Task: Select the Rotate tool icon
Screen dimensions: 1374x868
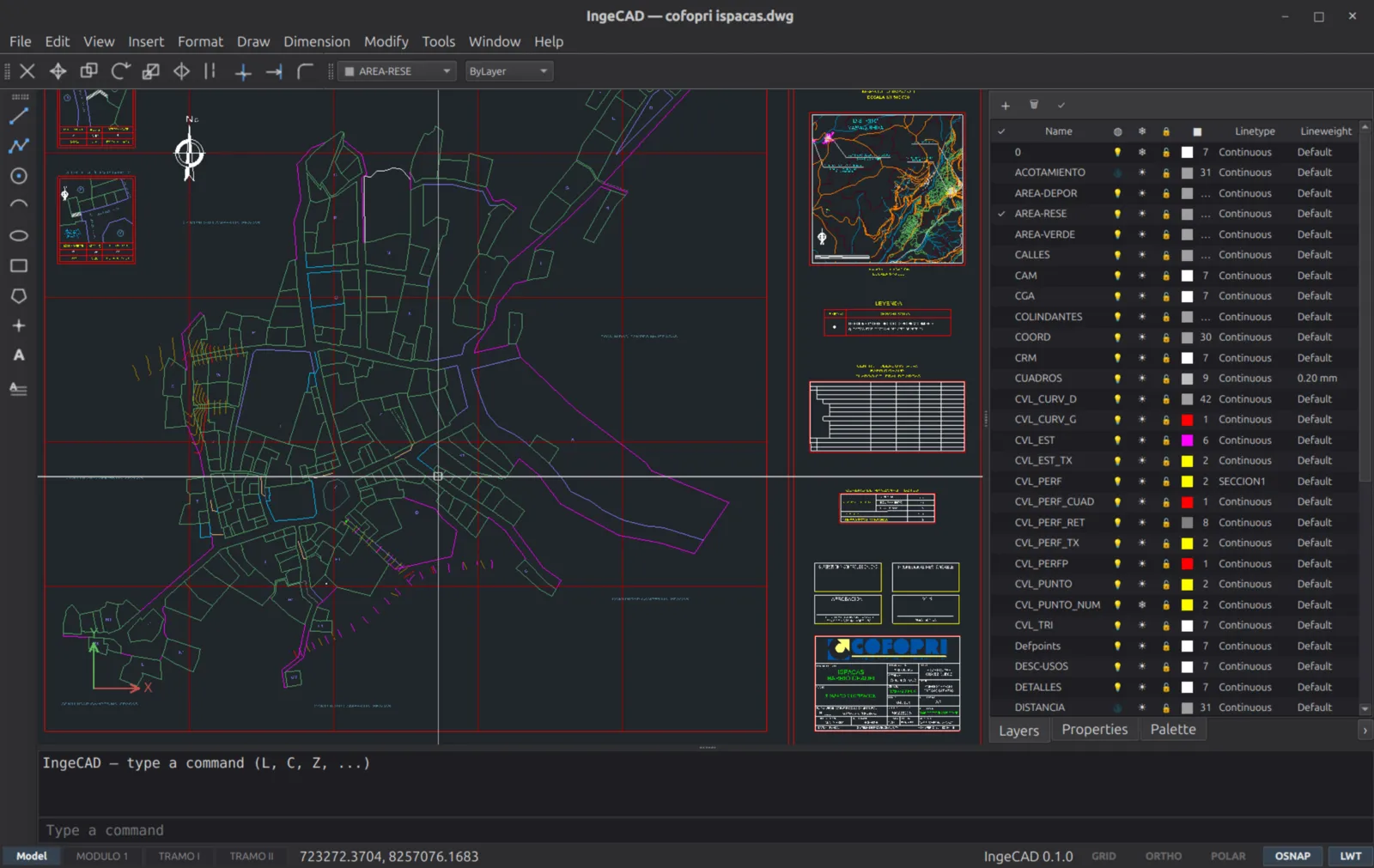Action: click(120, 71)
